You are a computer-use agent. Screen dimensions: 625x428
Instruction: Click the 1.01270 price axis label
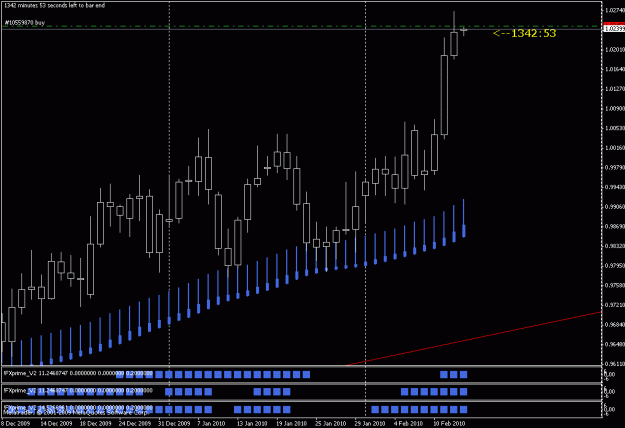(x=614, y=88)
